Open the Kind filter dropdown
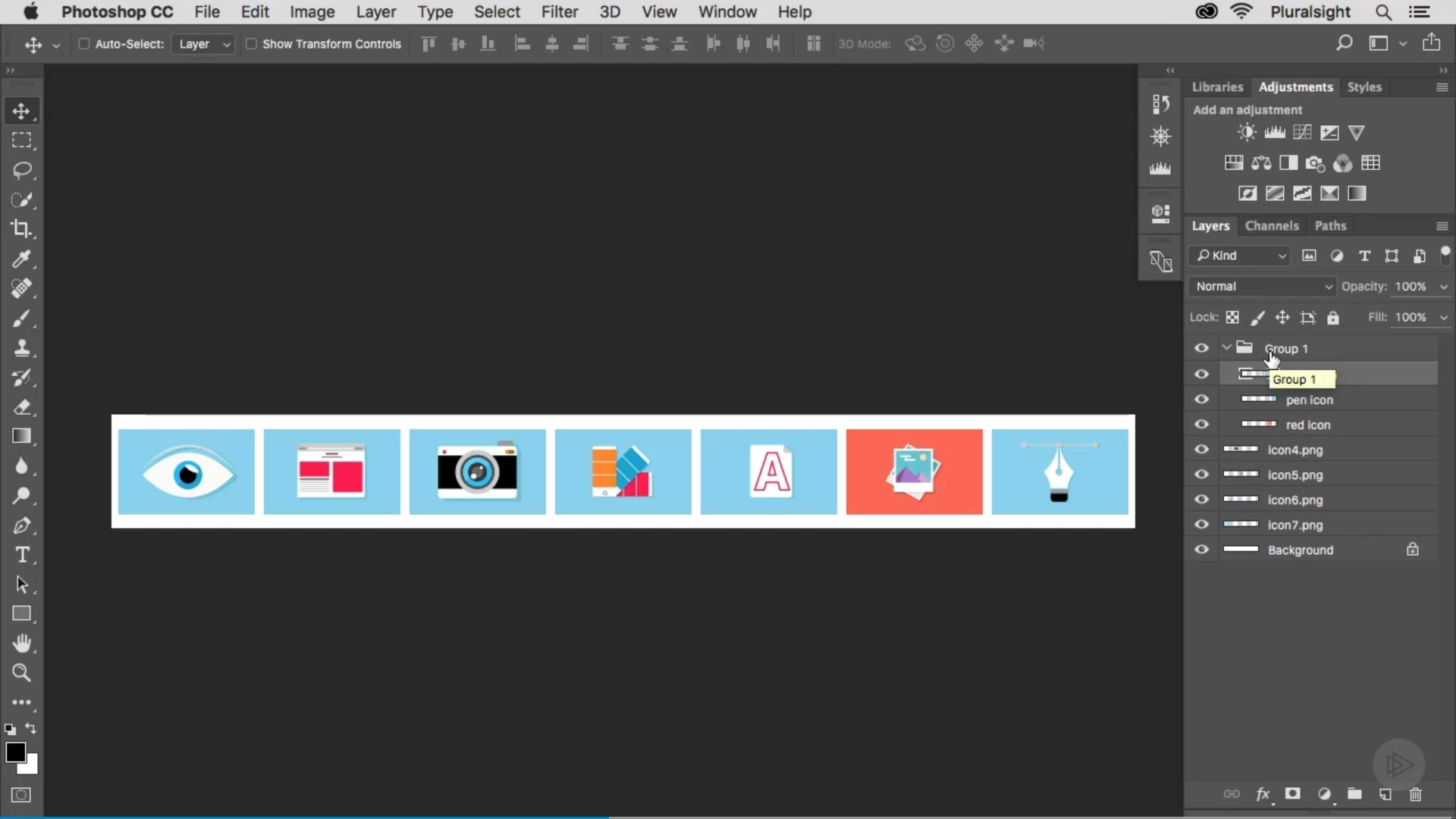 (1241, 256)
